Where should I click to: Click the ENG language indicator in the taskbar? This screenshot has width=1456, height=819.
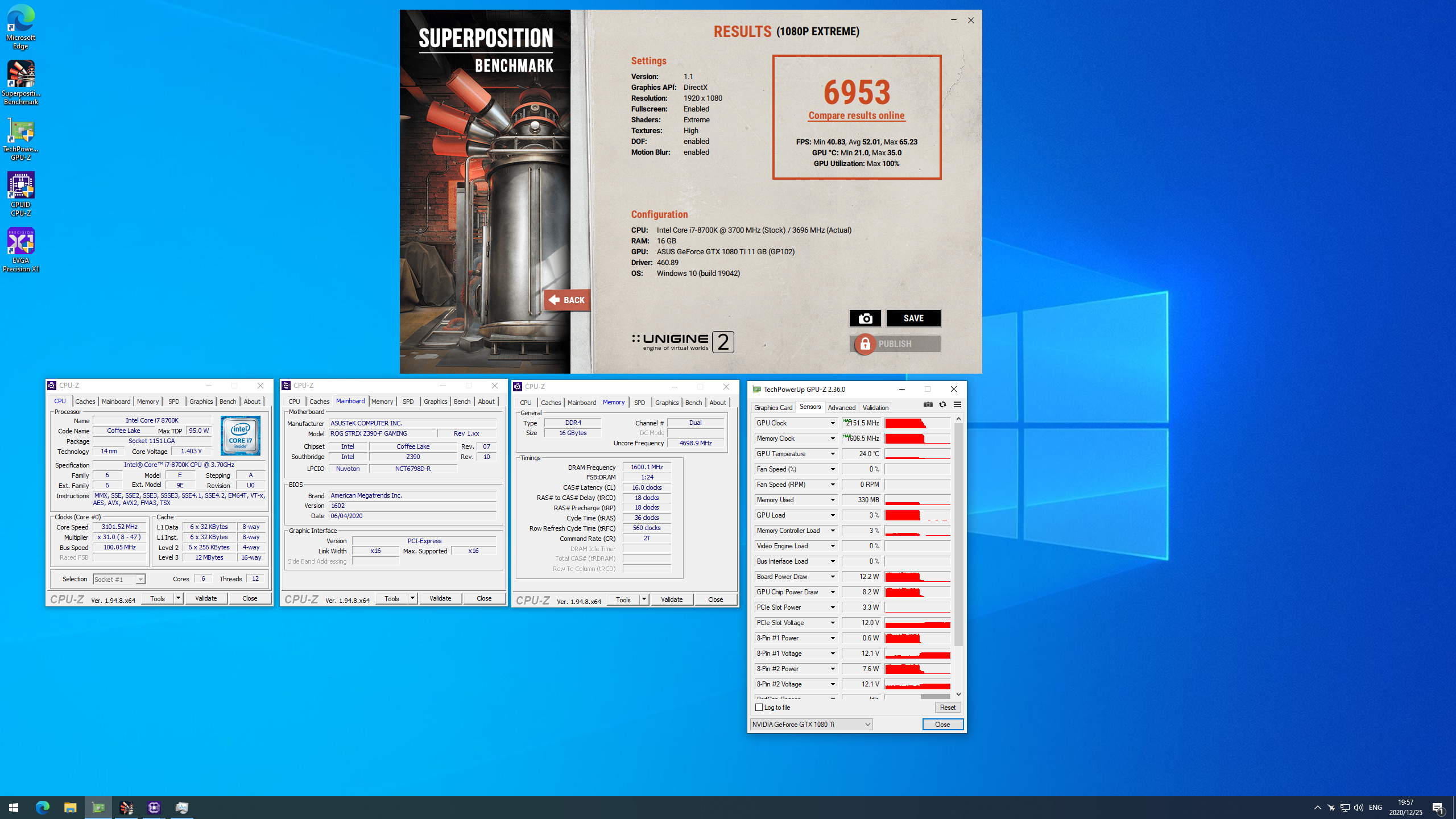point(1375,808)
